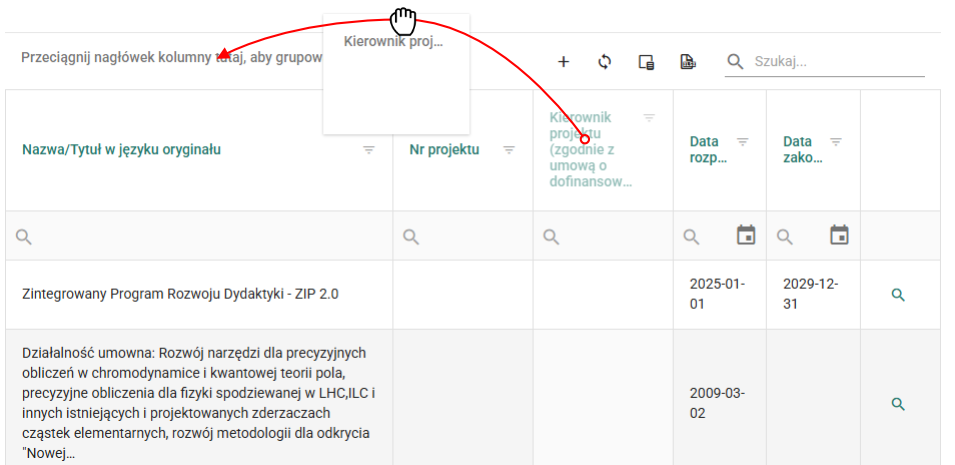Open header filter for Data zako column
This screenshot has width=955, height=465.
(x=836, y=142)
